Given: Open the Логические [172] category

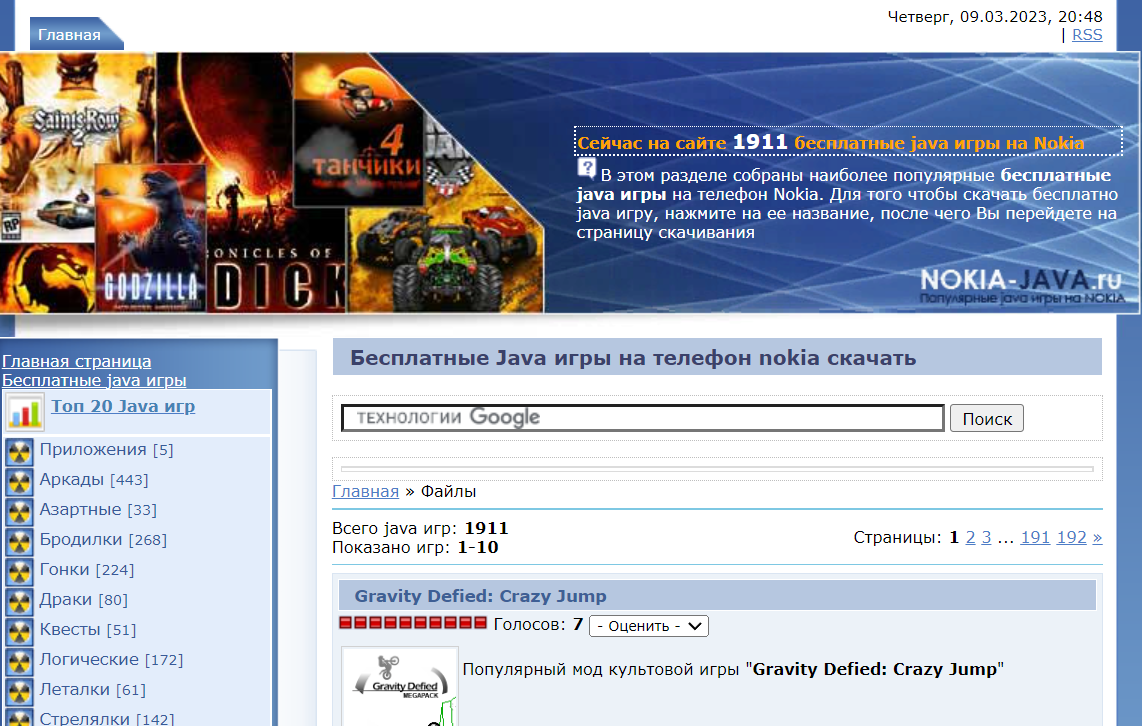Looking at the screenshot, I should click(x=111, y=658).
